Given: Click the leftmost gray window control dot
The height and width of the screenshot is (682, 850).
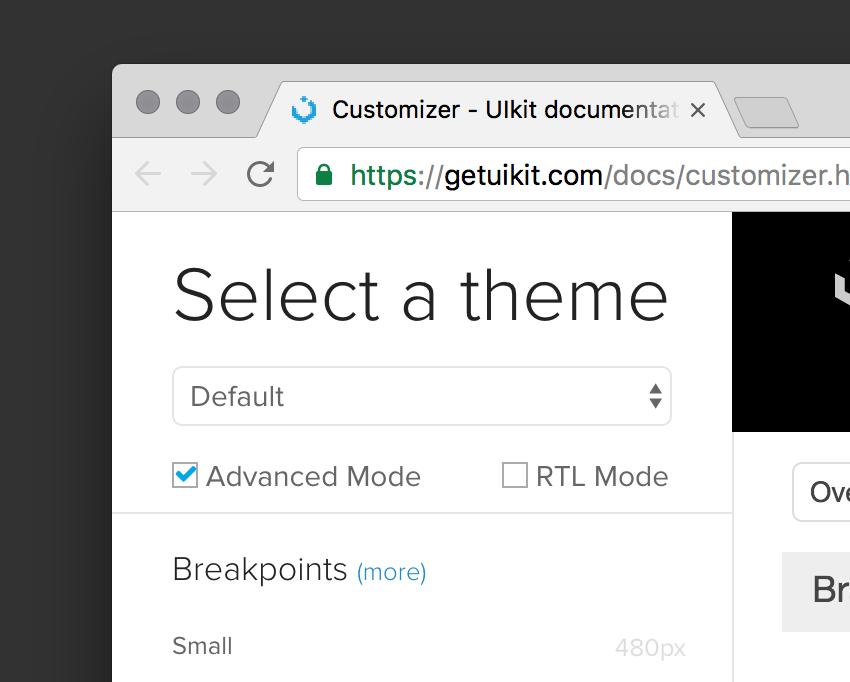Looking at the screenshot, I should 149,102.
